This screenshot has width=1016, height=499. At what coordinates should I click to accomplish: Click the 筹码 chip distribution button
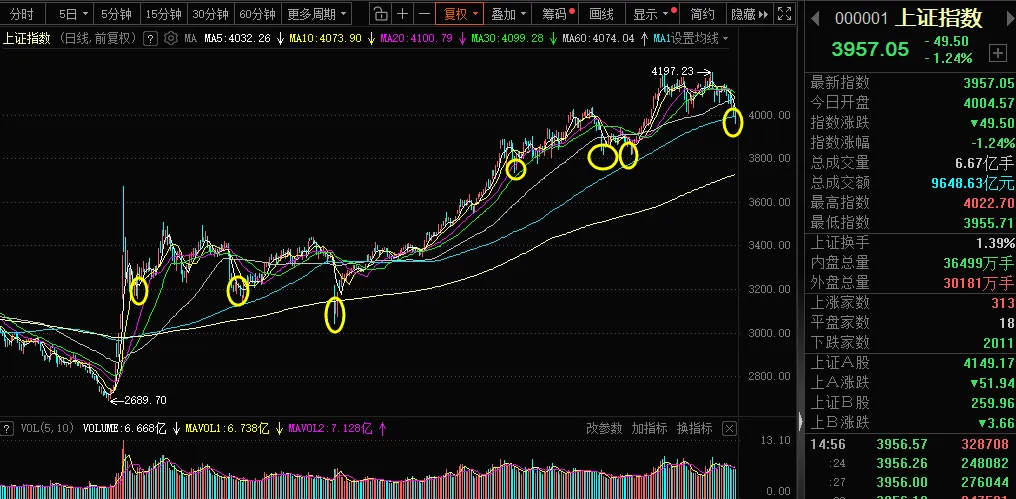point(557,14)
